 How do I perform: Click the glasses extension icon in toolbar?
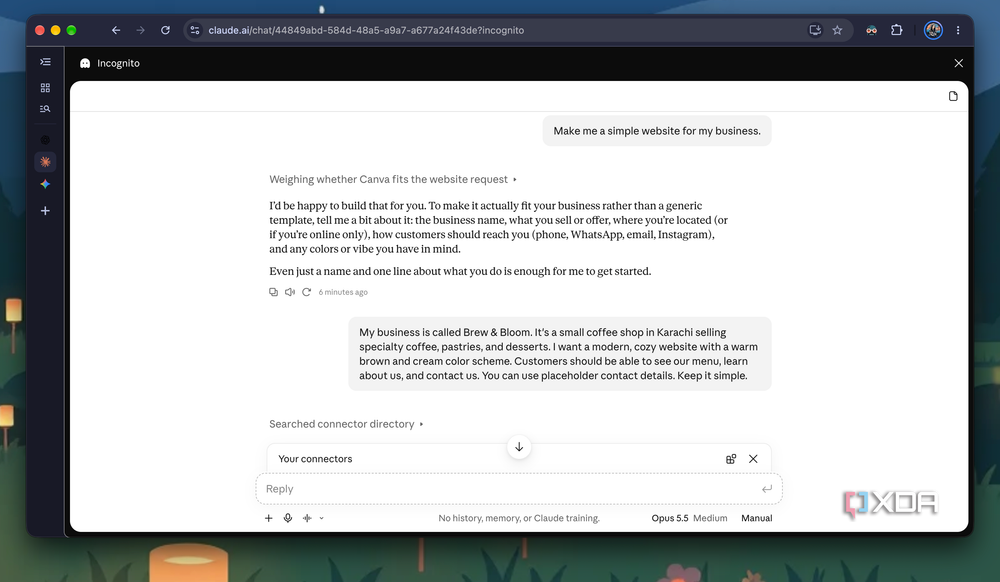[x=871, y=30]
